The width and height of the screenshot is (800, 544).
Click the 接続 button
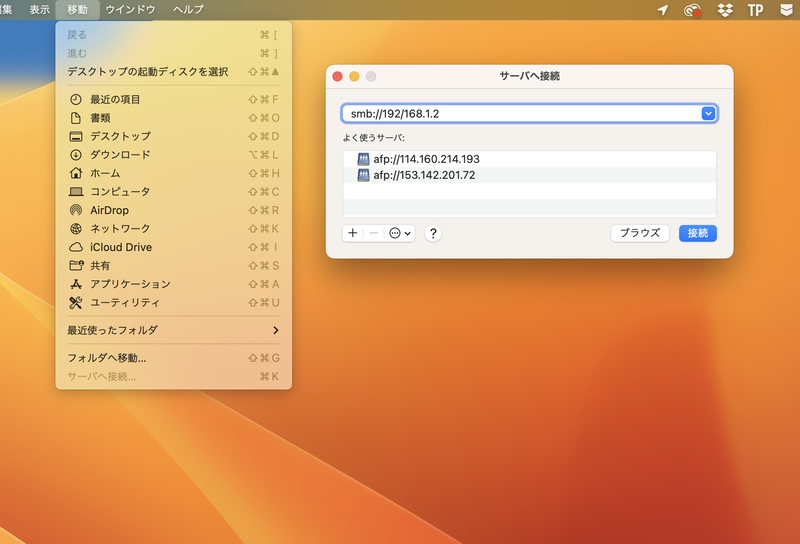pos(697,233)
